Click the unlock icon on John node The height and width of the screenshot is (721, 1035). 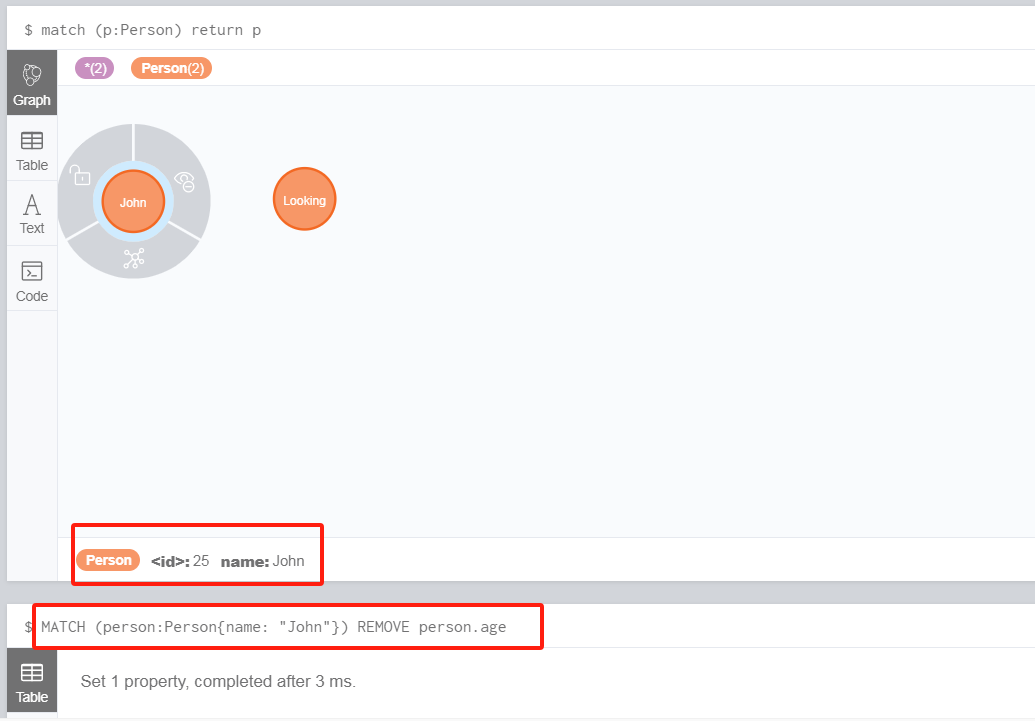pyautogui.click(x=82, y=175)
